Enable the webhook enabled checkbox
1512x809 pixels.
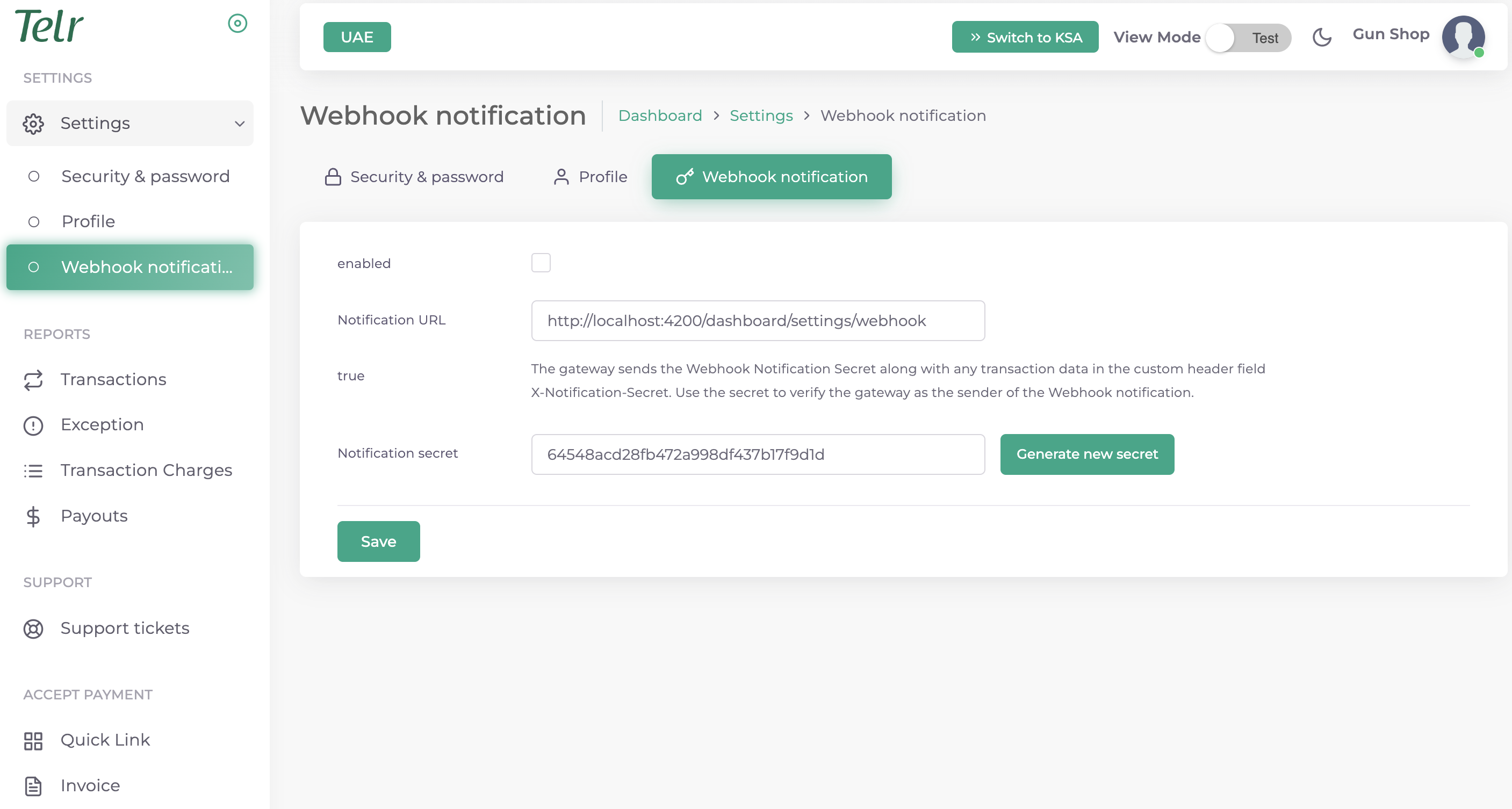point(541,262)
